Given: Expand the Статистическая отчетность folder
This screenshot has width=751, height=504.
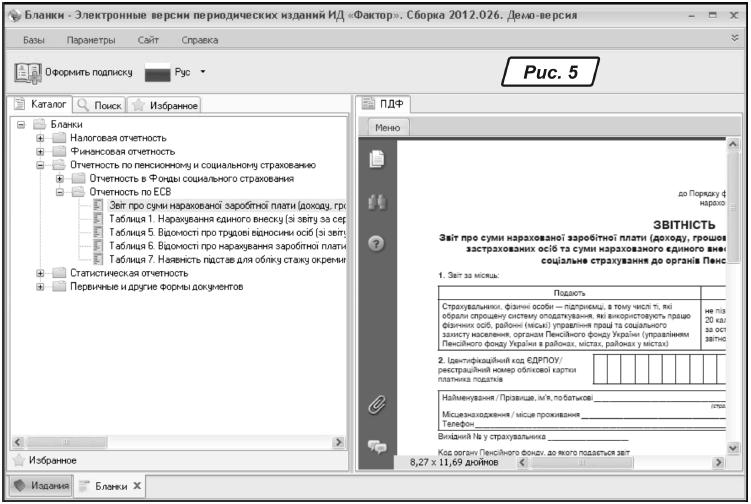Looking at the screenshot, I should [41, 272].
